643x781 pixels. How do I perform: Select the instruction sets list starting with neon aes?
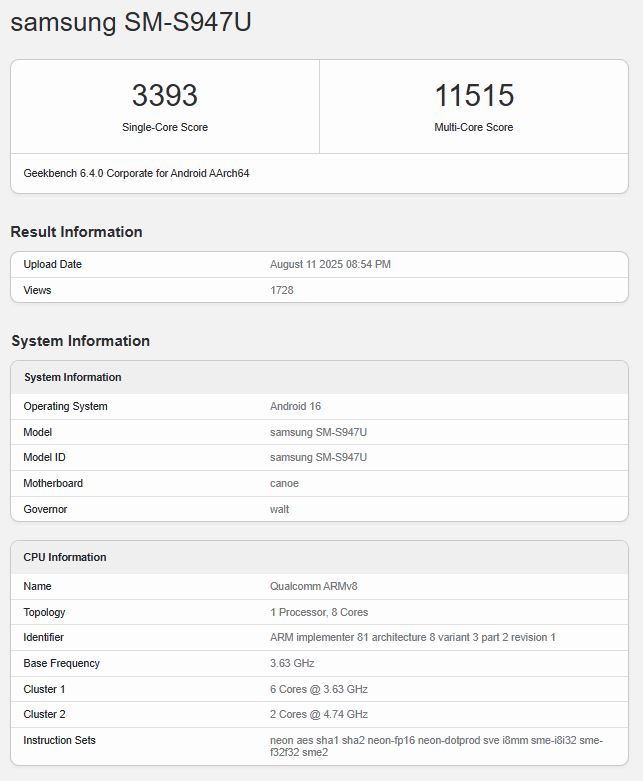coord(436,746)
